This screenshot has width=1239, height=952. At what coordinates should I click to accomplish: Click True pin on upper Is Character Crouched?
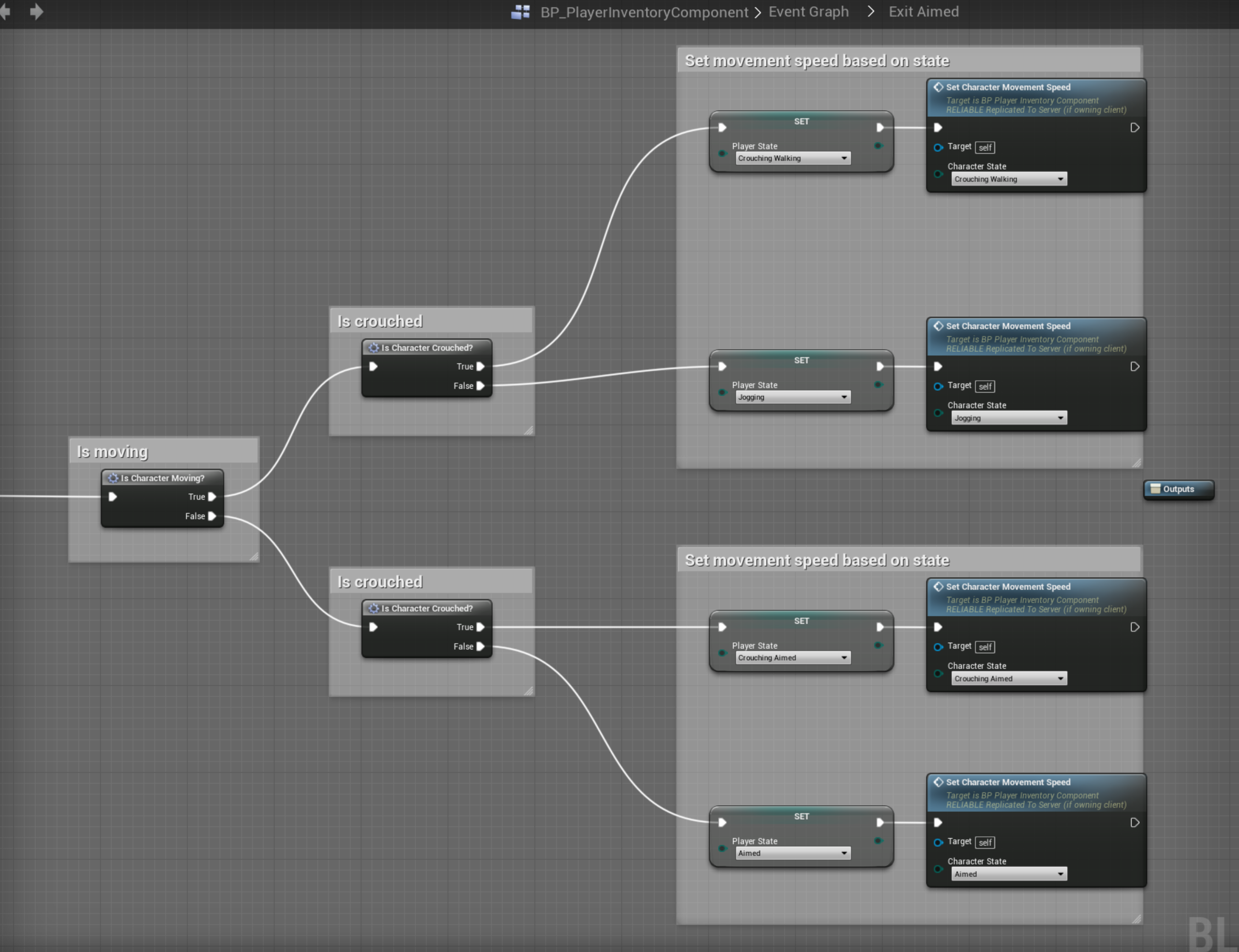click(x=480, y=367)
